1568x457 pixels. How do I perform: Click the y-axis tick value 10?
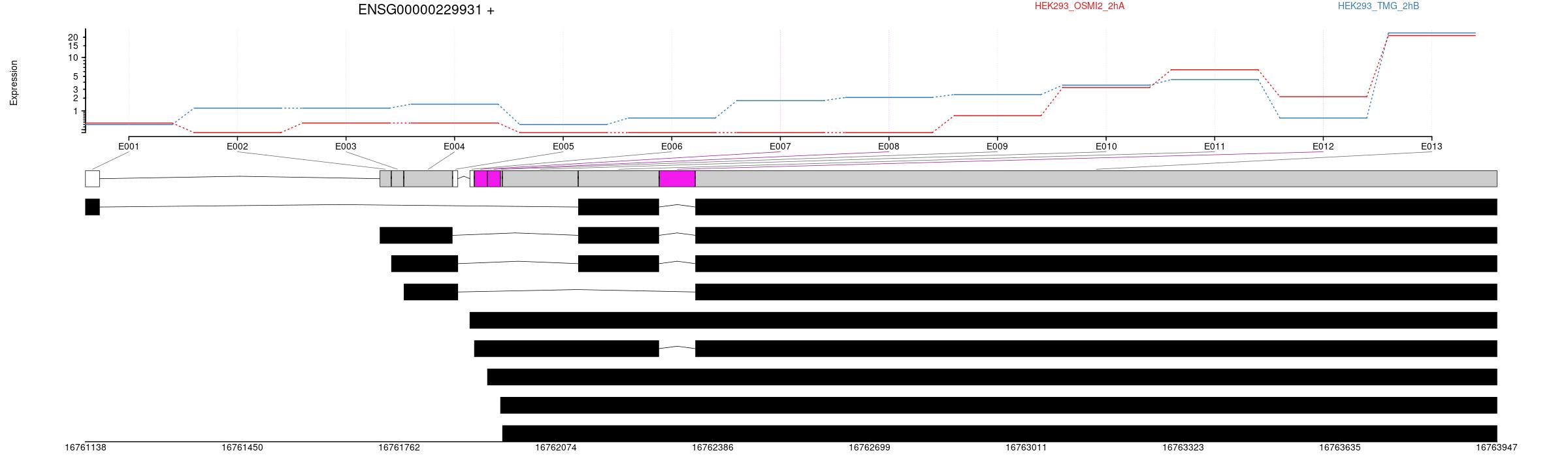73,57
